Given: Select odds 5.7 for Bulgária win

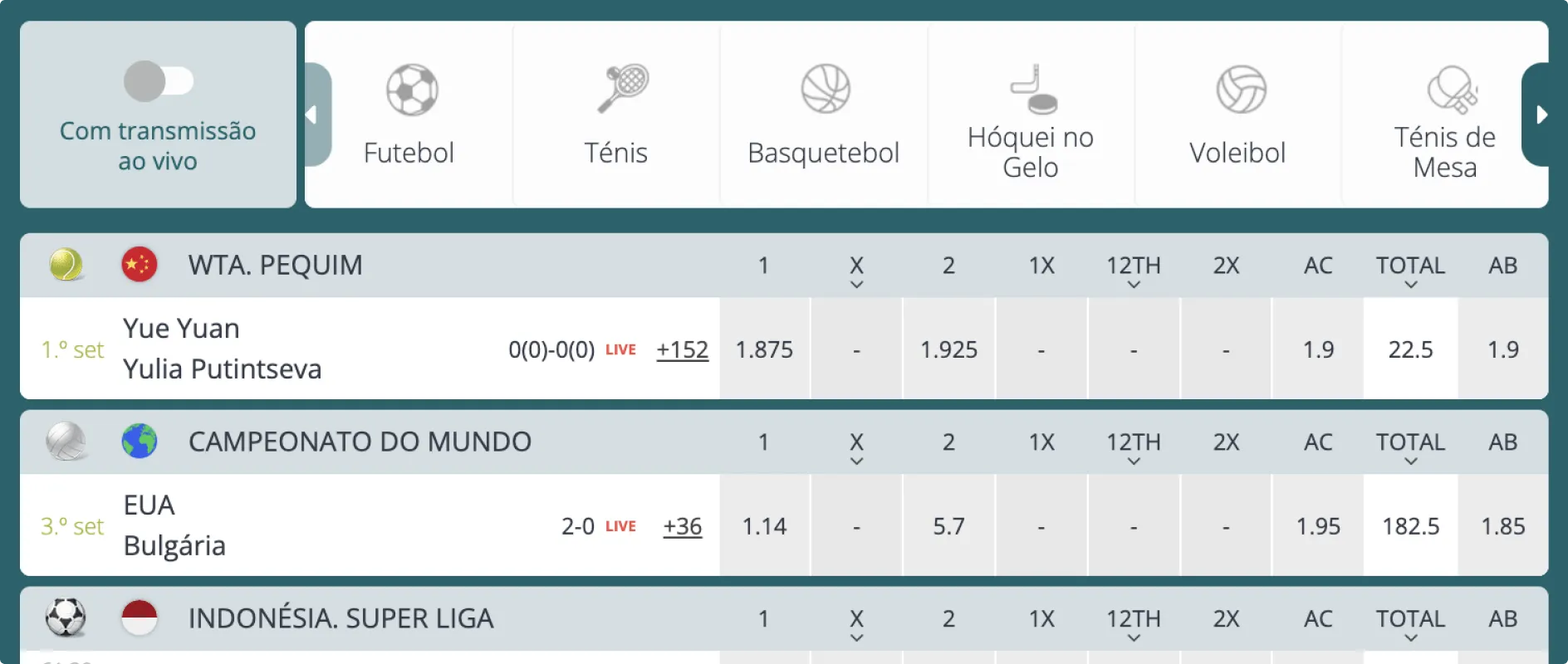Looking at the screenshot, I should (x=948, y=526).
